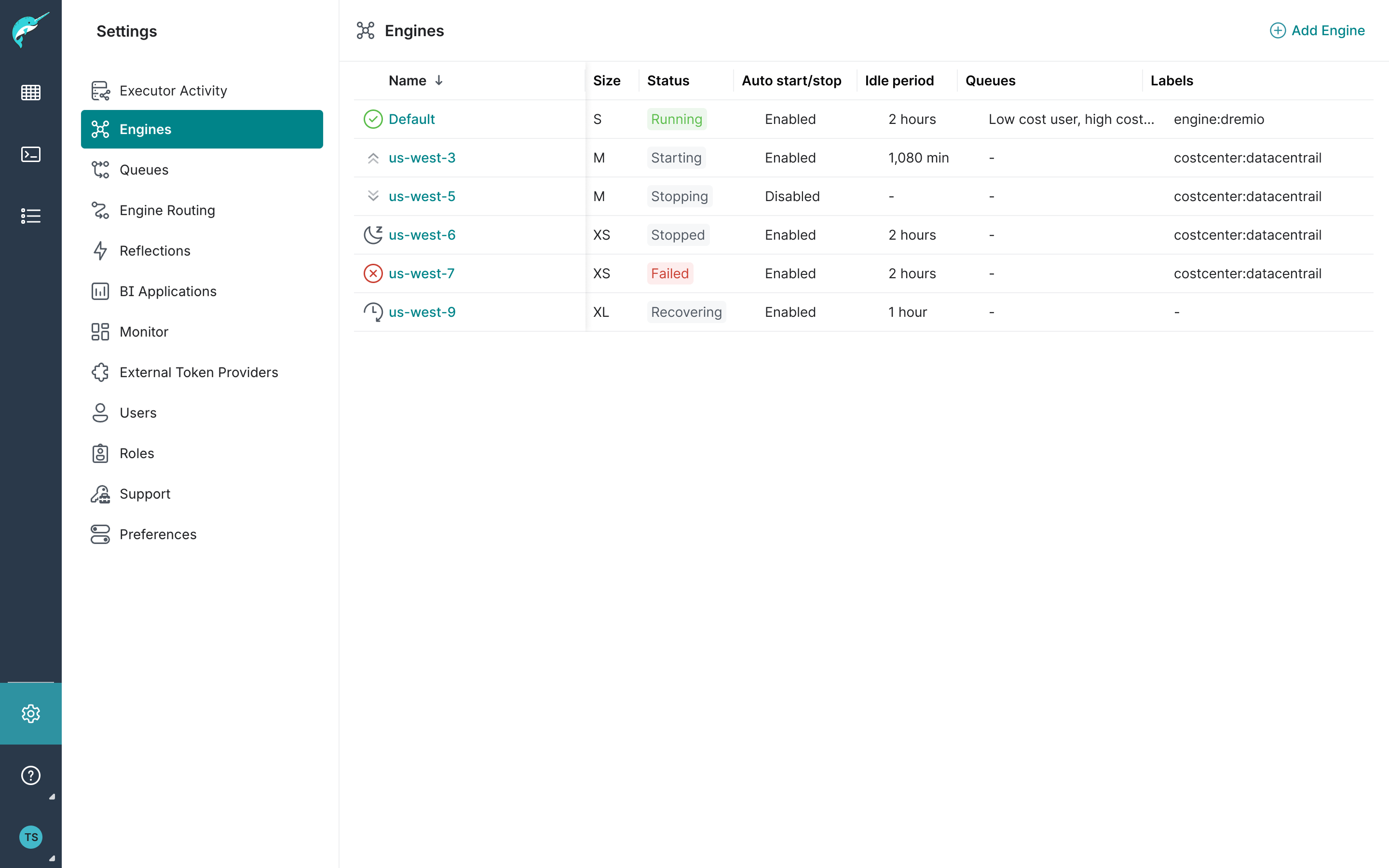Screen dimensions: 1389x868
Task: Click the recovering clock icon beside us-west-9
Action: pos(373,312)
